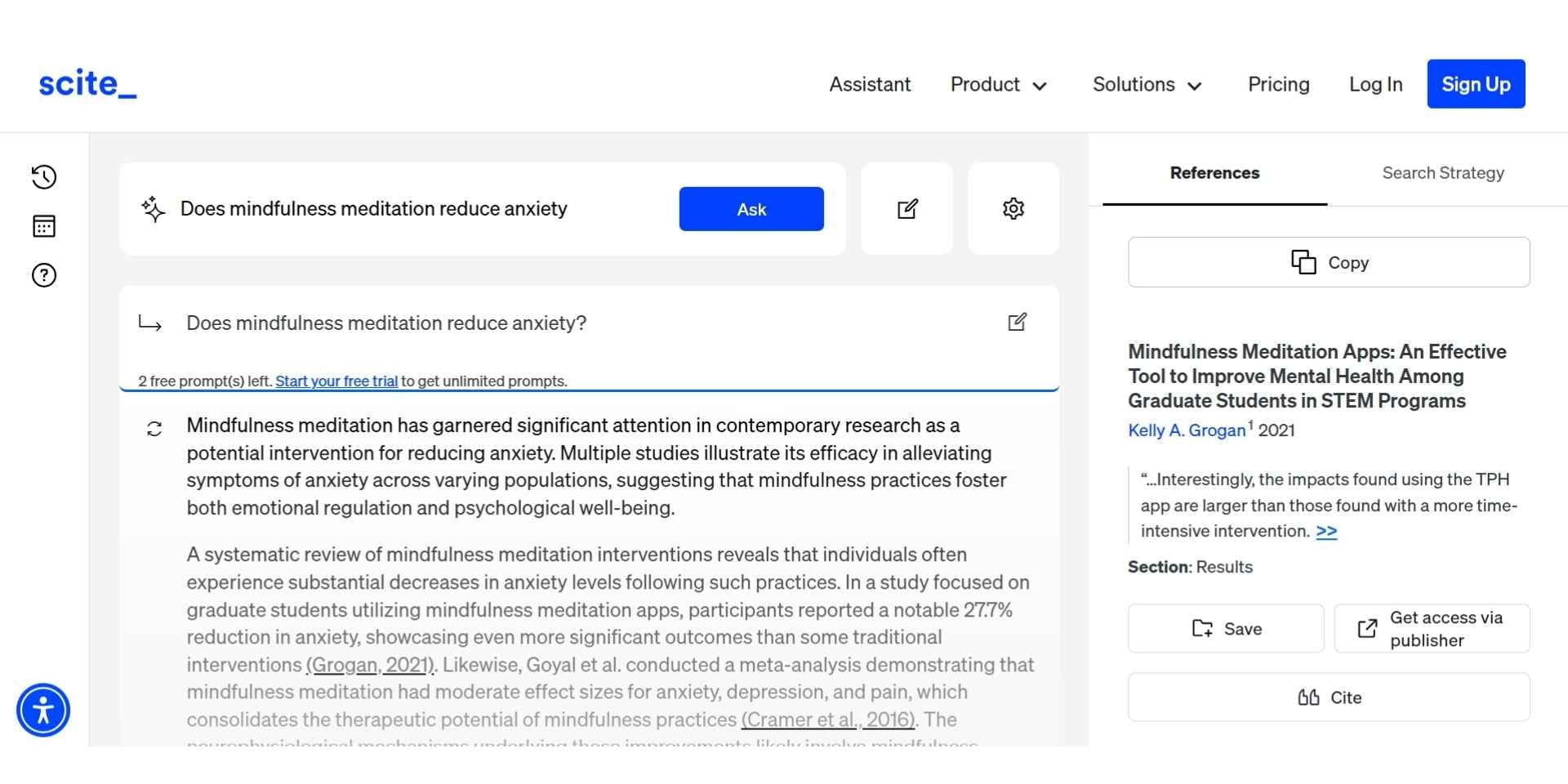
Task: Regenerate the answer with refresh icon
Action: [154, 429]
